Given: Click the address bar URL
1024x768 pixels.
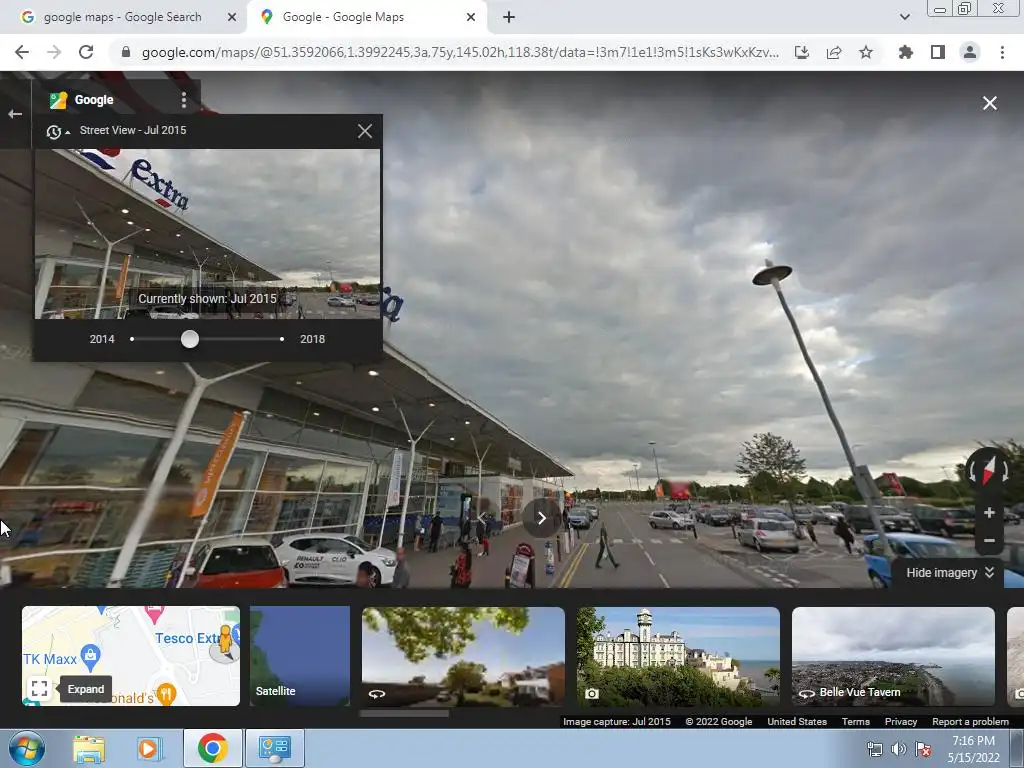Looking at the screenshot, I should pyautogui.click(x=460, y=52).
